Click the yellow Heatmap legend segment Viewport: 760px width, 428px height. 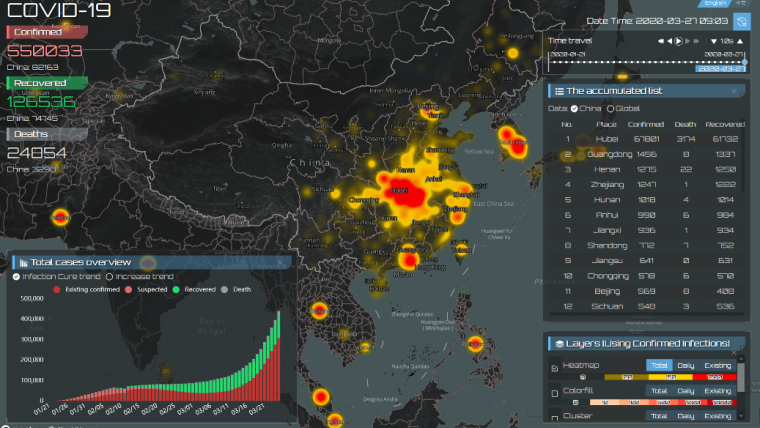[x=670, y=377]
